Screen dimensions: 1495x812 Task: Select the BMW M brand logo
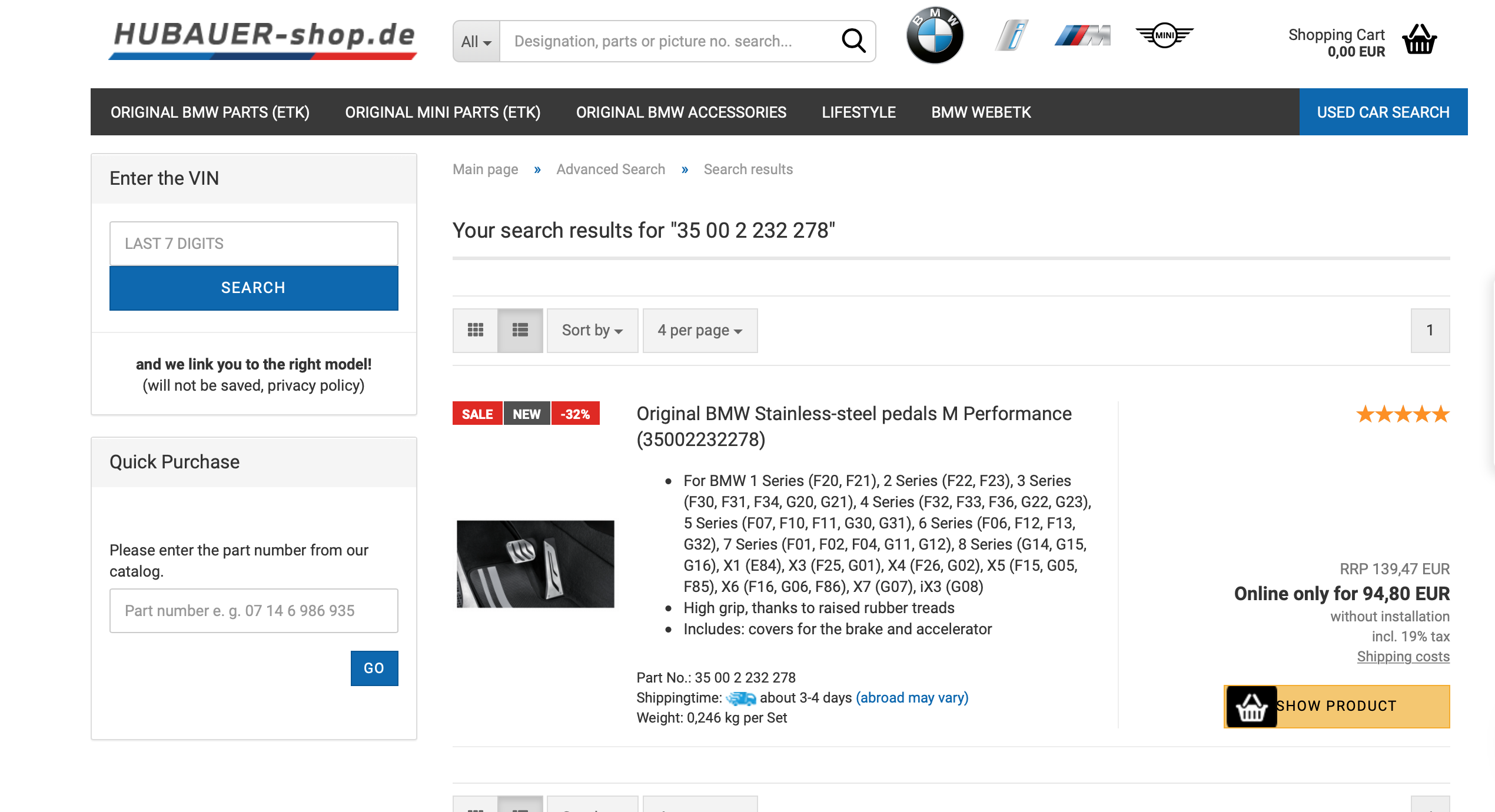(x=1082, y=36)
